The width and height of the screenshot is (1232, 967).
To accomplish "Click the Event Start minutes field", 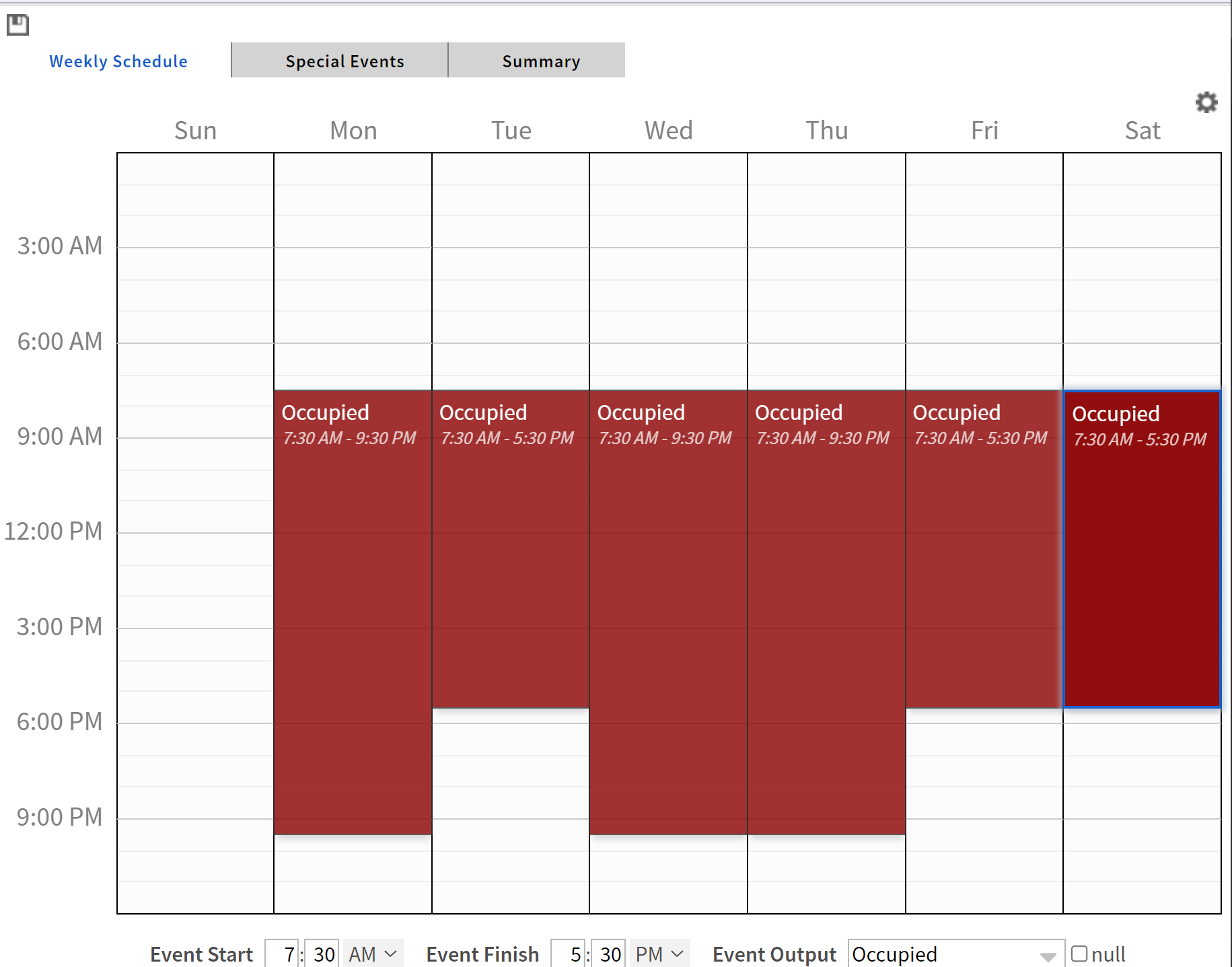I will (324, 954).
